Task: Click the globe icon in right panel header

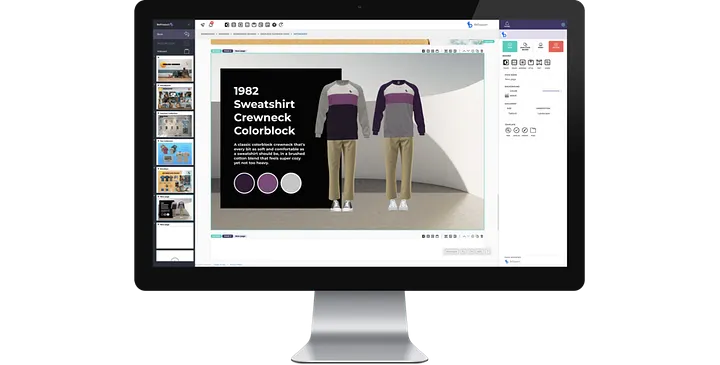Action: coord(563,25)
